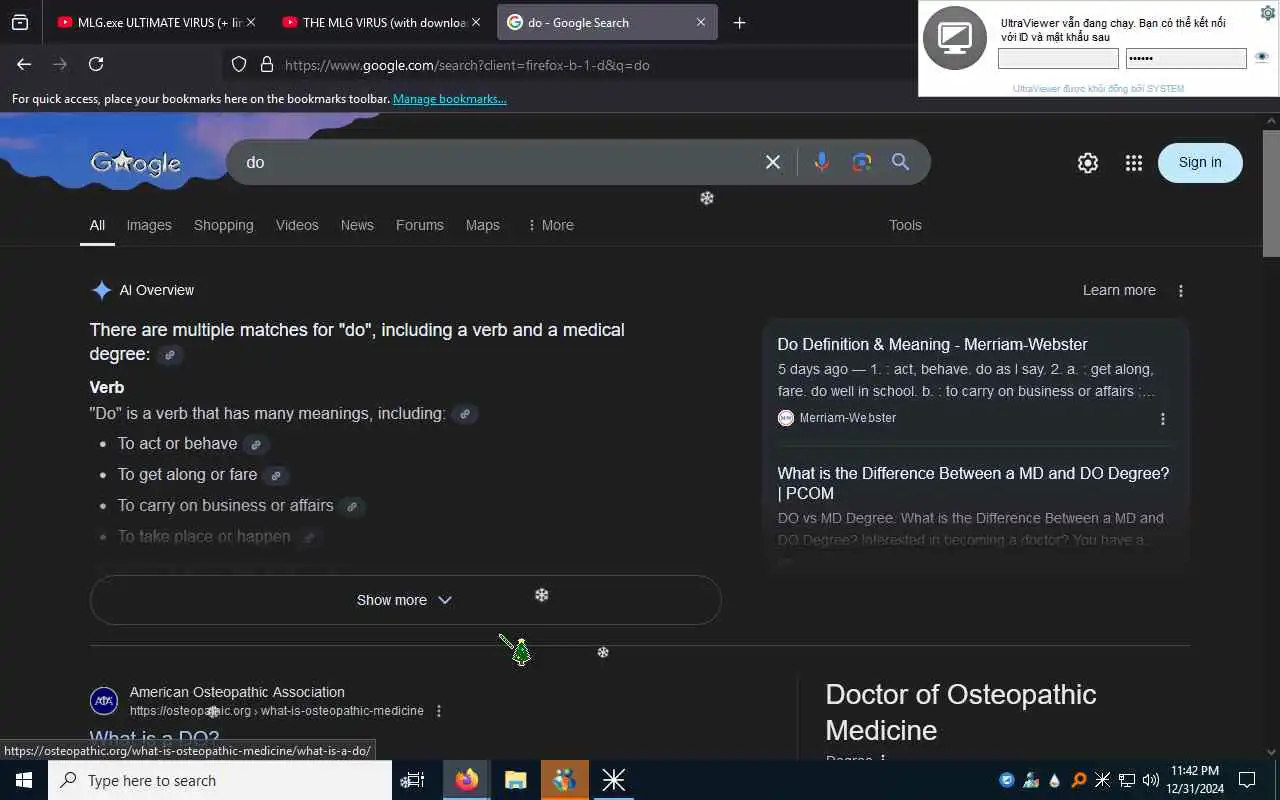Click the UltraViewer password field
This screenshot has height=800, width=1280.
coord(1186,59)
